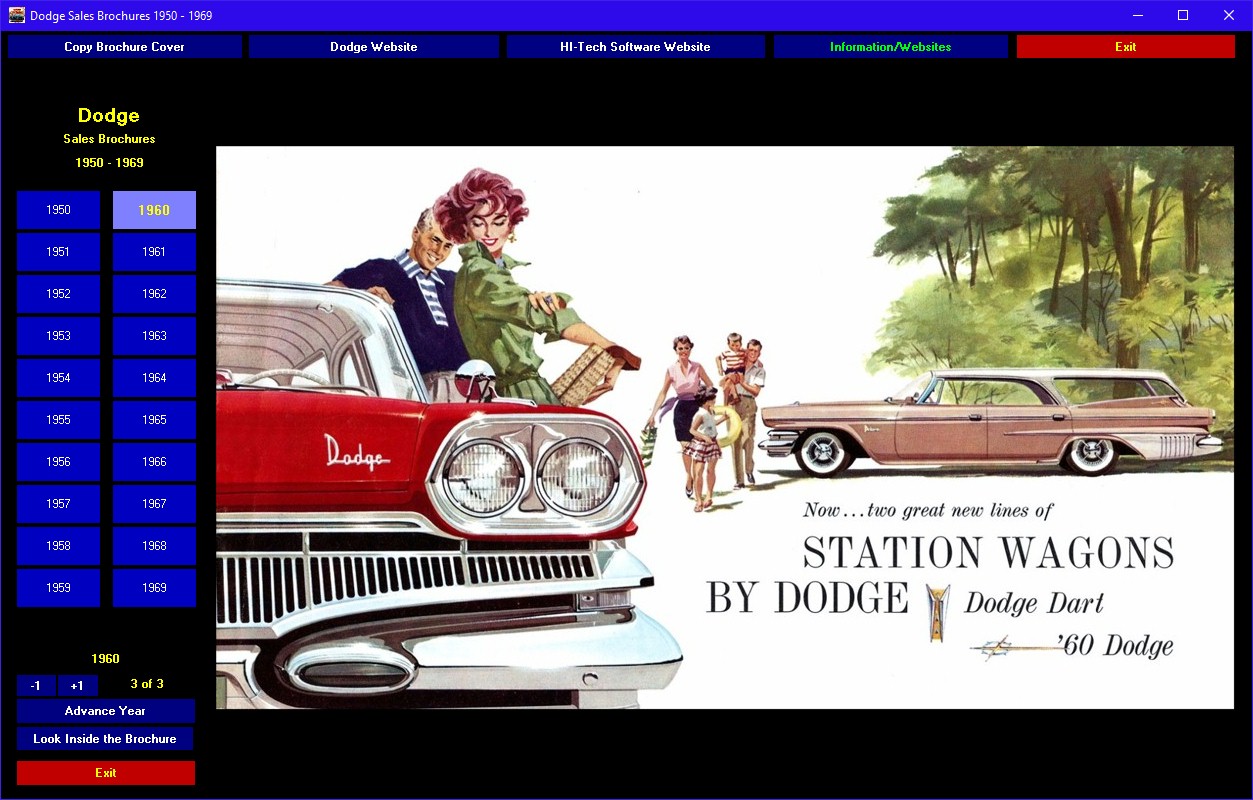Go to the 1962 brochures

coord(154,294)
